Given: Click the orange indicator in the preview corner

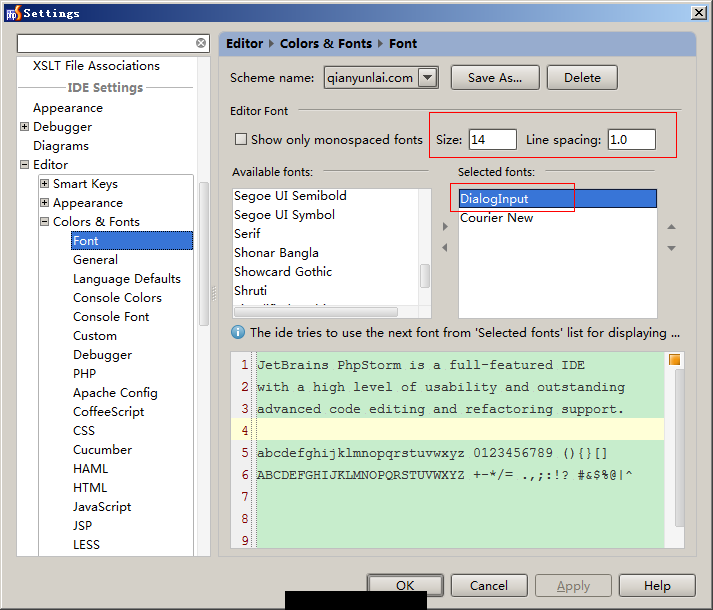Looking at the screenshot, I should pos(674,360).
